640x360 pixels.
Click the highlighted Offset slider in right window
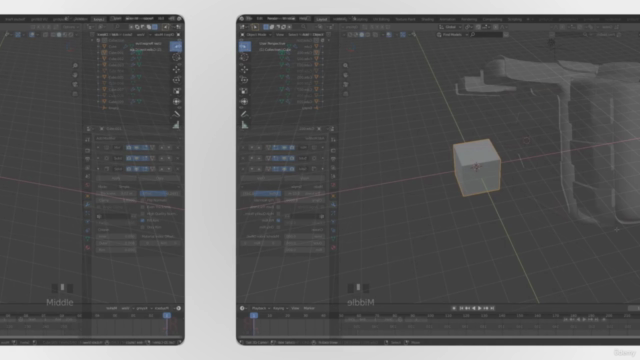click(262, 193)
